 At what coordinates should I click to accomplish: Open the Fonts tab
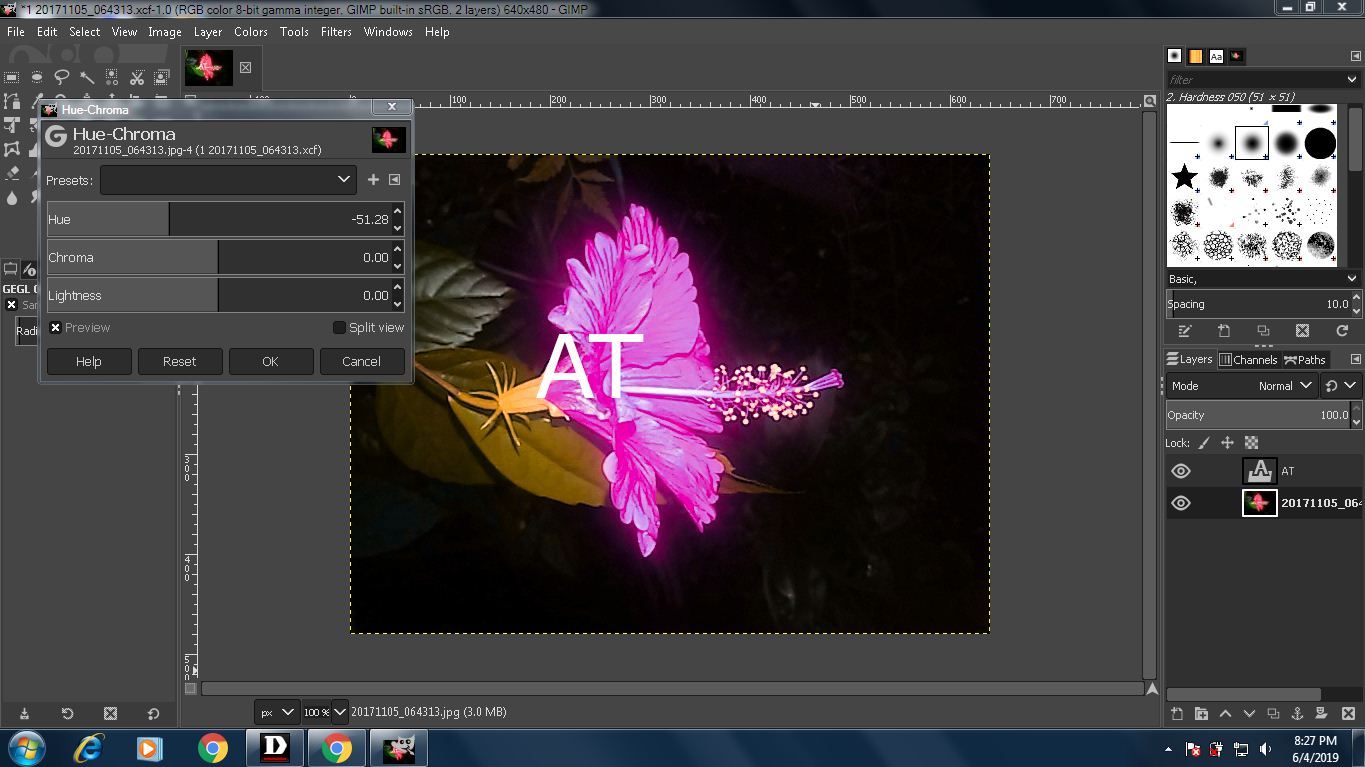point(1216,56)
